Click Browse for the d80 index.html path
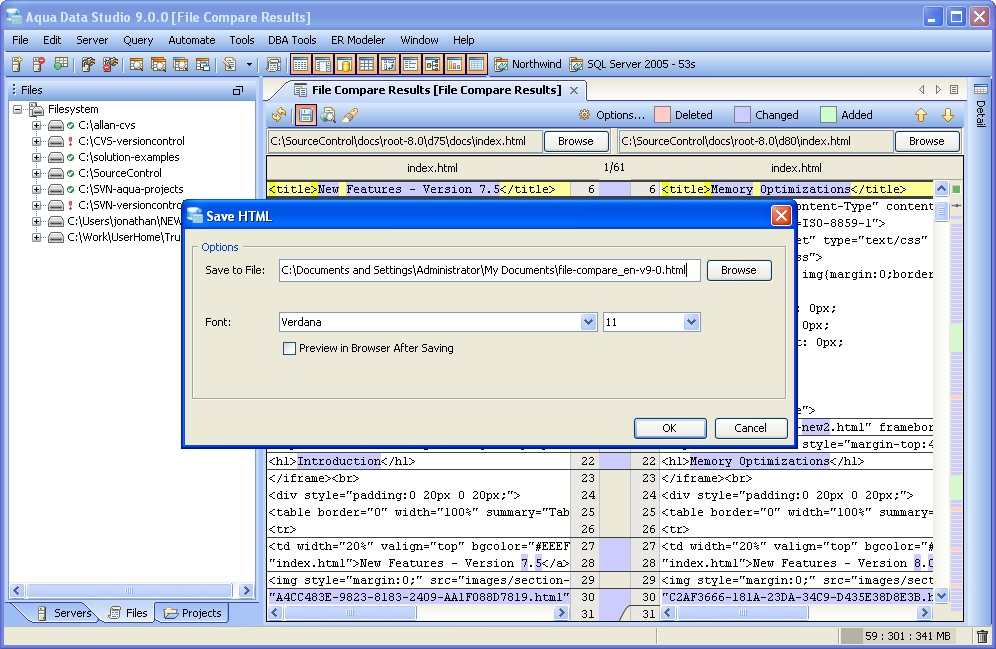996x649 pixels. [926, 141]
